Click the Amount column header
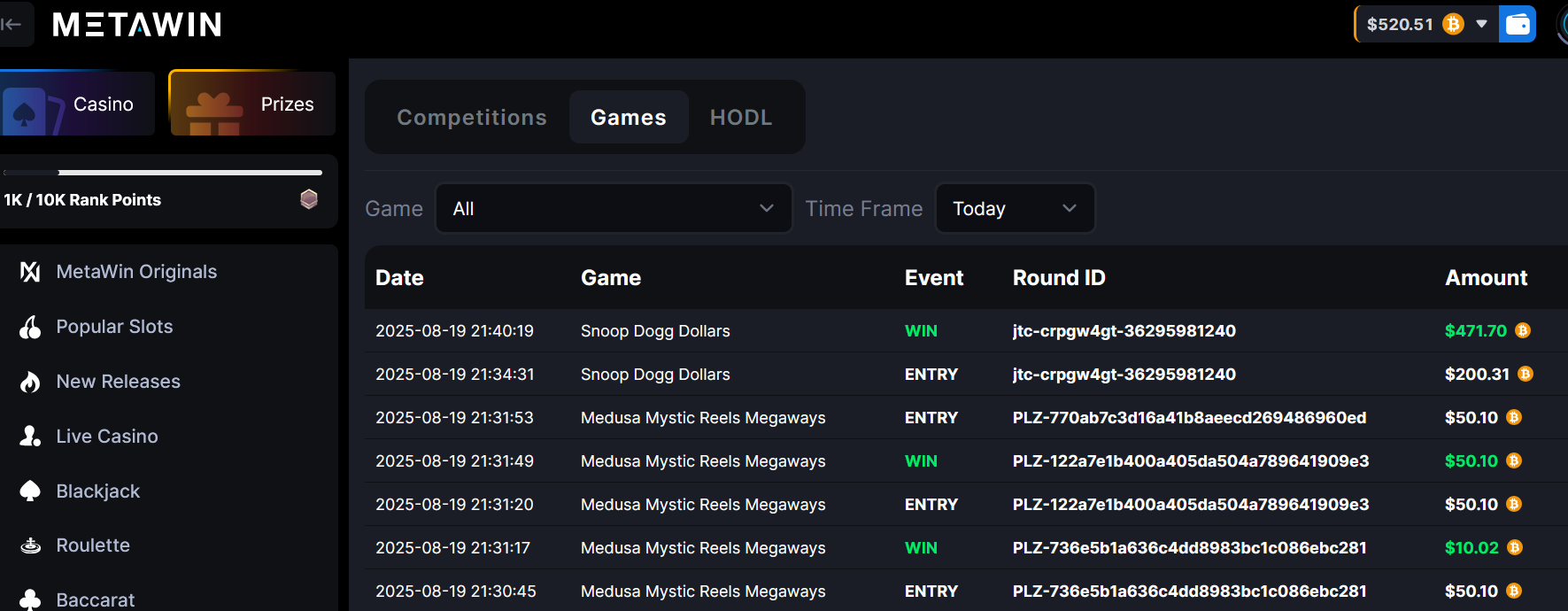Viewport: 1568px width, 611px height. point(1487,278)
